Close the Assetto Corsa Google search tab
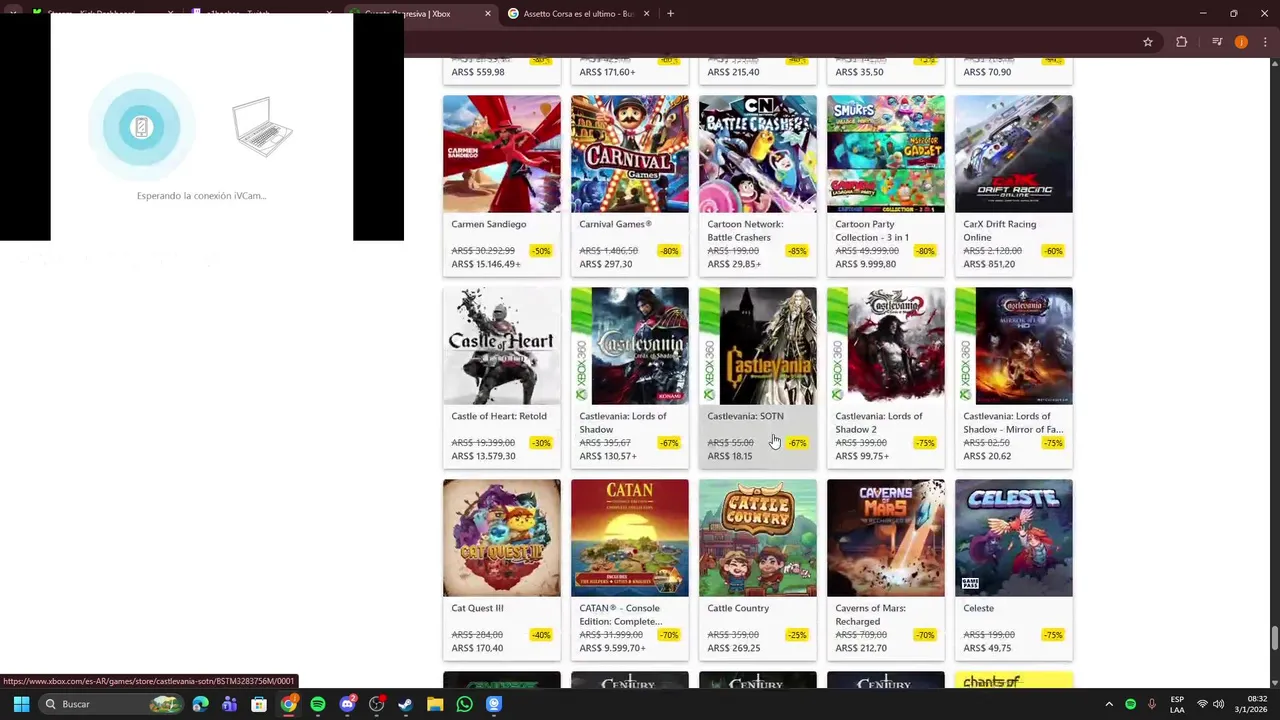The image size is (1280, 720). point(646,14)
